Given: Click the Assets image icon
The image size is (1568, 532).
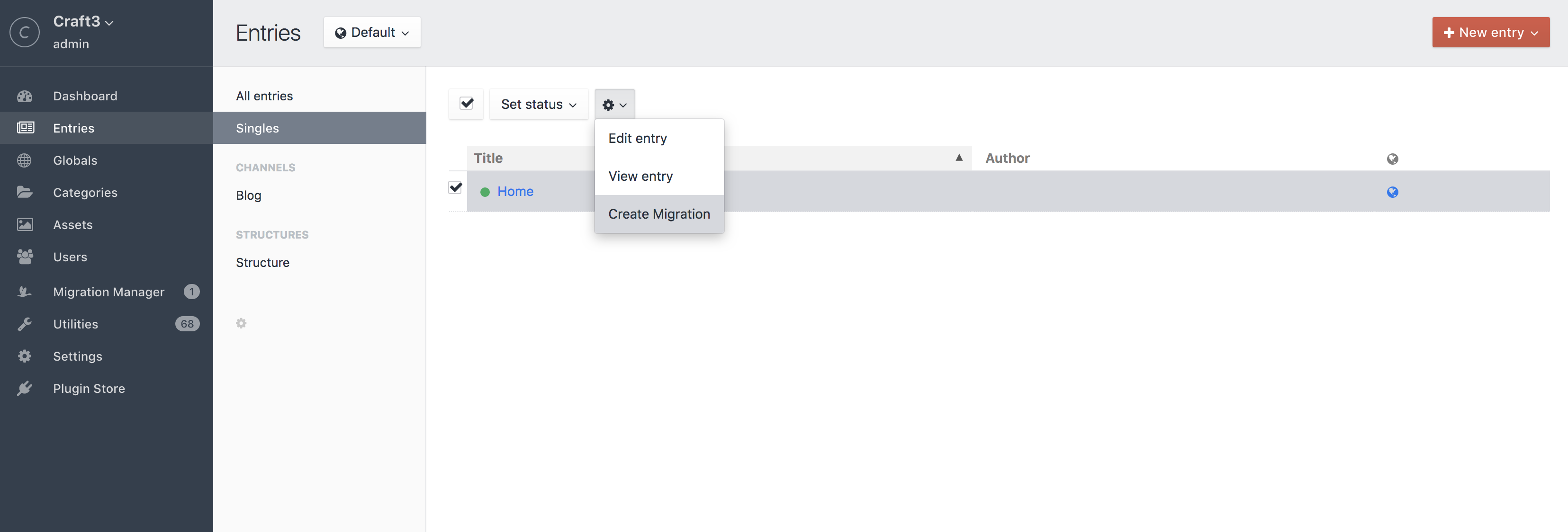Looking at the screenshot, I should tap(25, 224).
